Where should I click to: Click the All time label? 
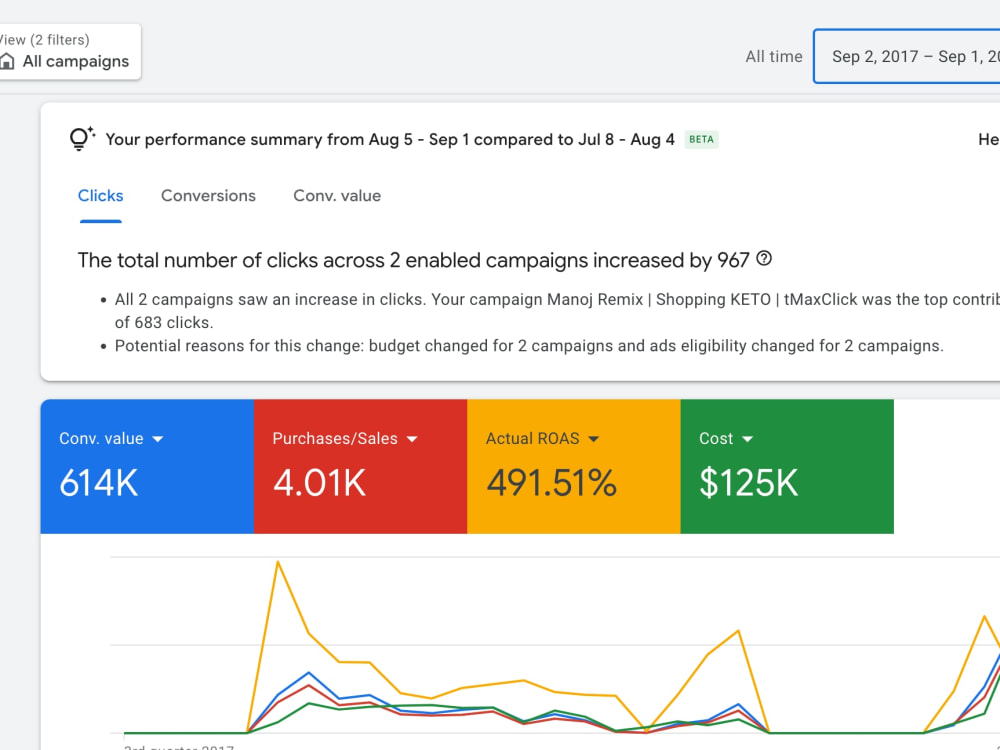(774, 56)
